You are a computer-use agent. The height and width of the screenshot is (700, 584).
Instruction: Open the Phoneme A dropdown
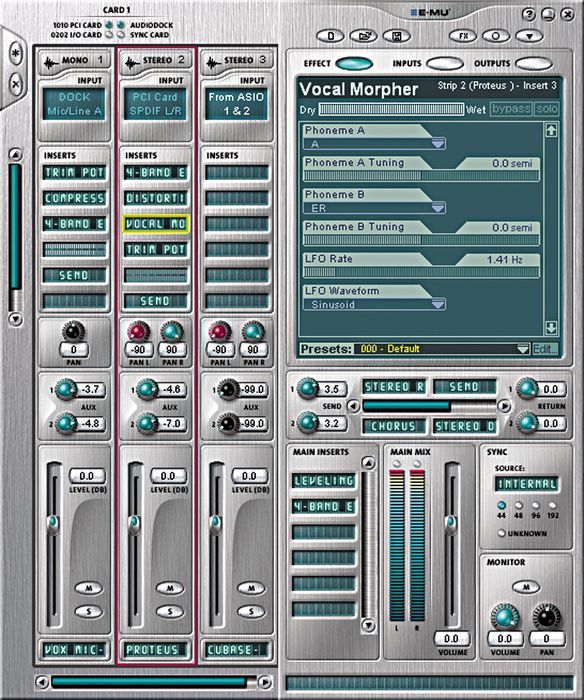click(374, 144)
